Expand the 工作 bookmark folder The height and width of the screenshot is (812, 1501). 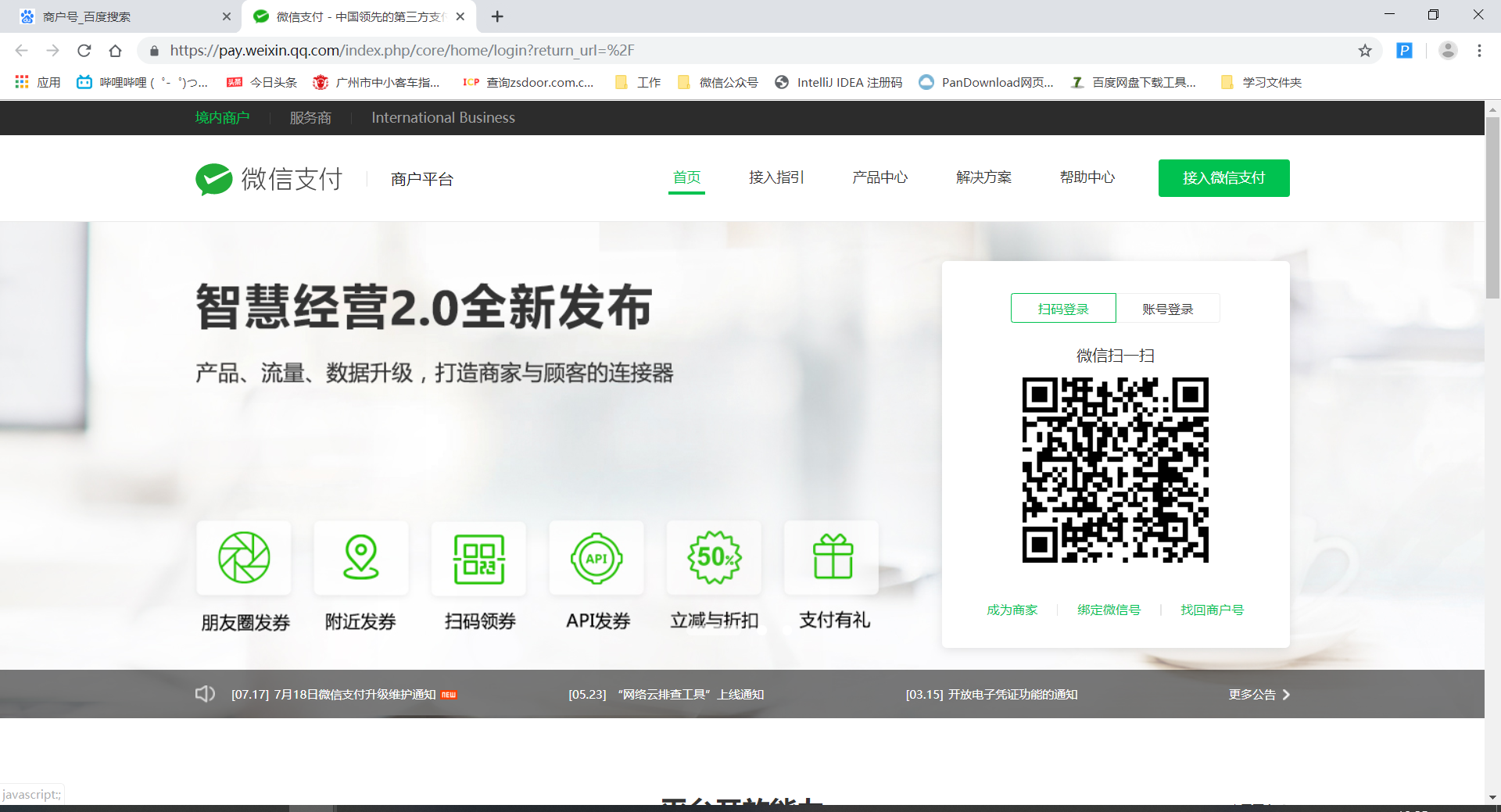tap(638, 82)
